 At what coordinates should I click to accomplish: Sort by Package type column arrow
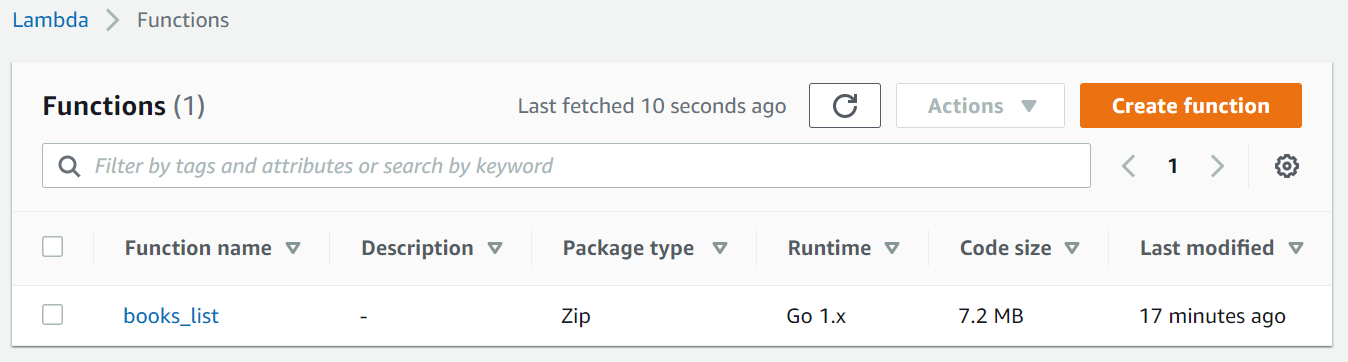tap(719, 248)
